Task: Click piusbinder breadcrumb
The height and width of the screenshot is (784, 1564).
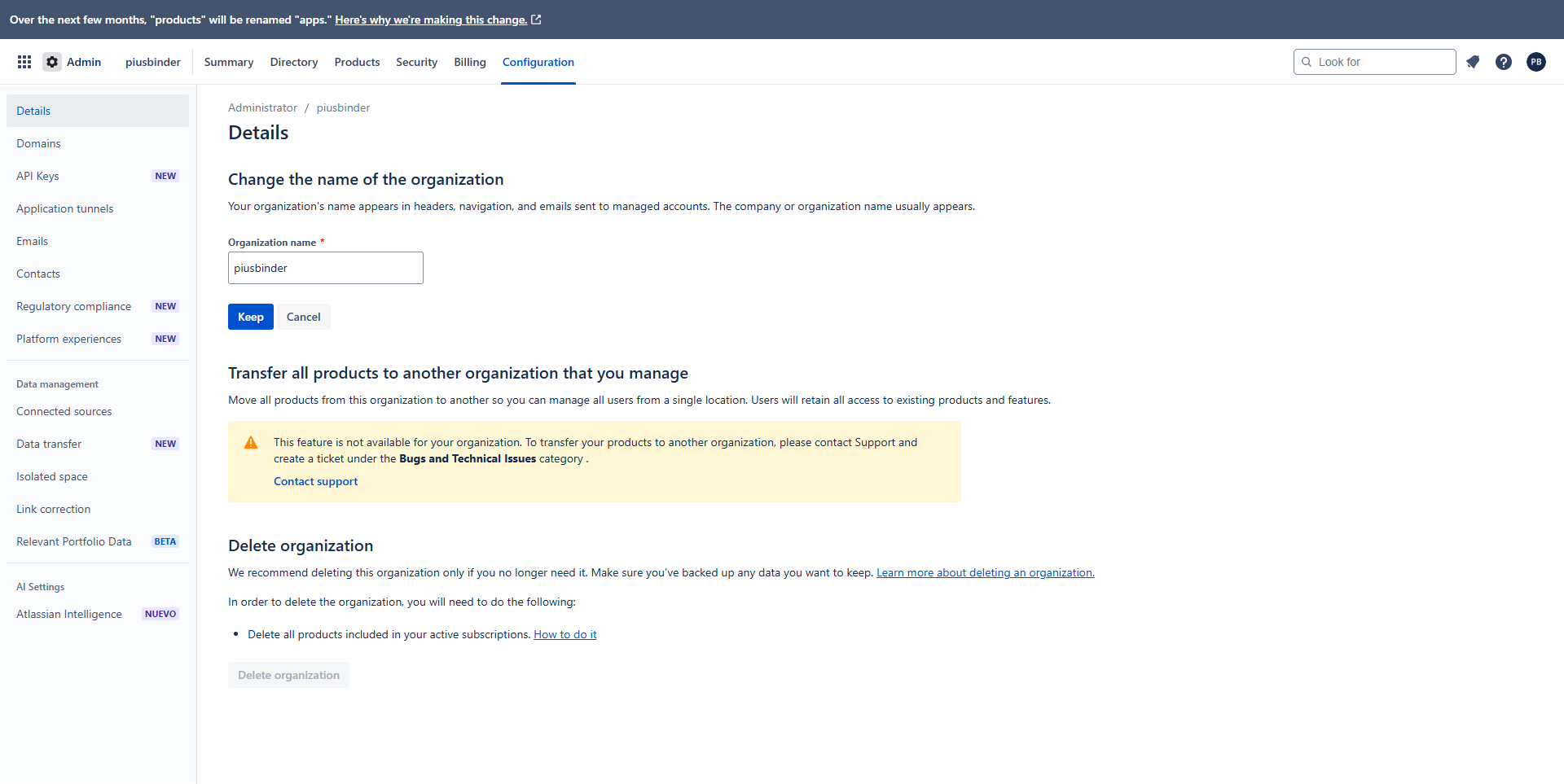Action: [343, 107]
